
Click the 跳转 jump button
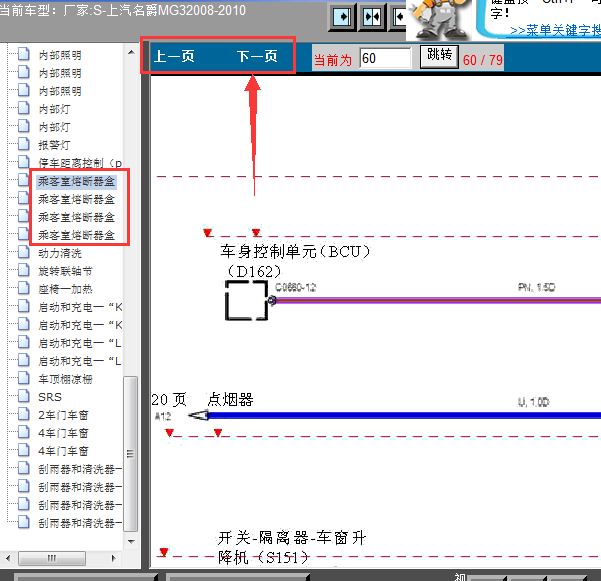[439, 57]
